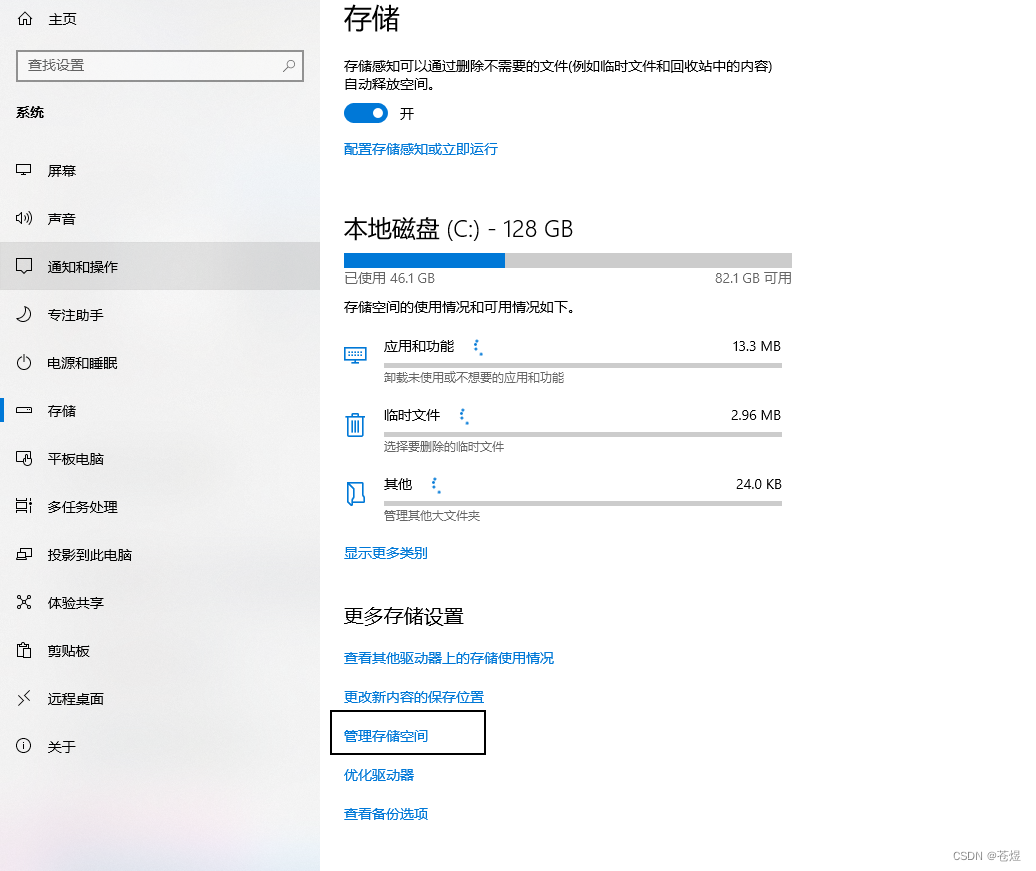The image size is (1036, 871).
Task: Click the 平板电脑 tablet icon
Action: coord(24,458)
